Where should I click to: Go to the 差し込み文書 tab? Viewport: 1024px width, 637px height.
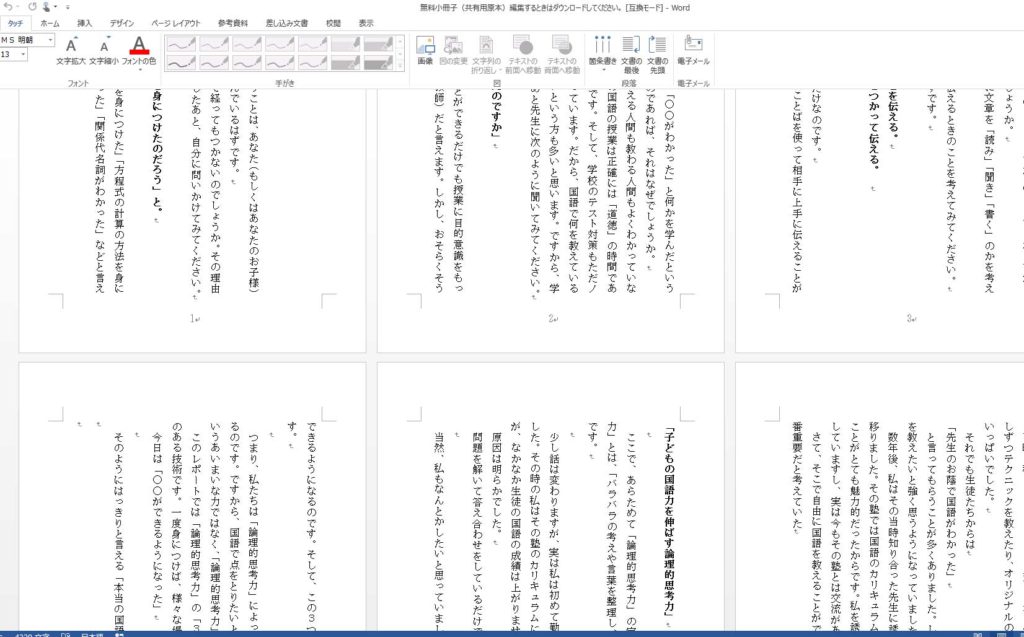coord(287,23)
